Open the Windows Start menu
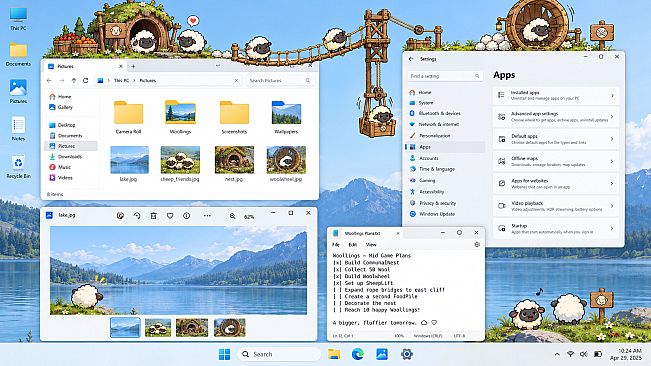This screenshot has width=651, height=366. coord(225,354)
